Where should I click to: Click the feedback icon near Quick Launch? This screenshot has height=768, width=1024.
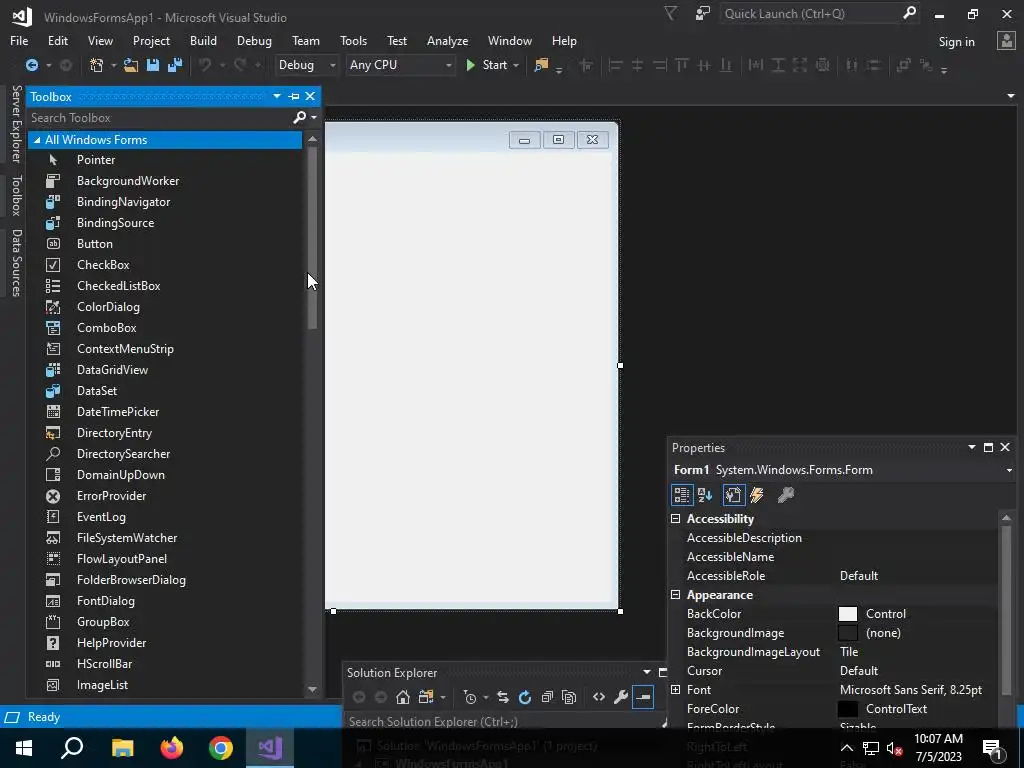pos(702,13)
